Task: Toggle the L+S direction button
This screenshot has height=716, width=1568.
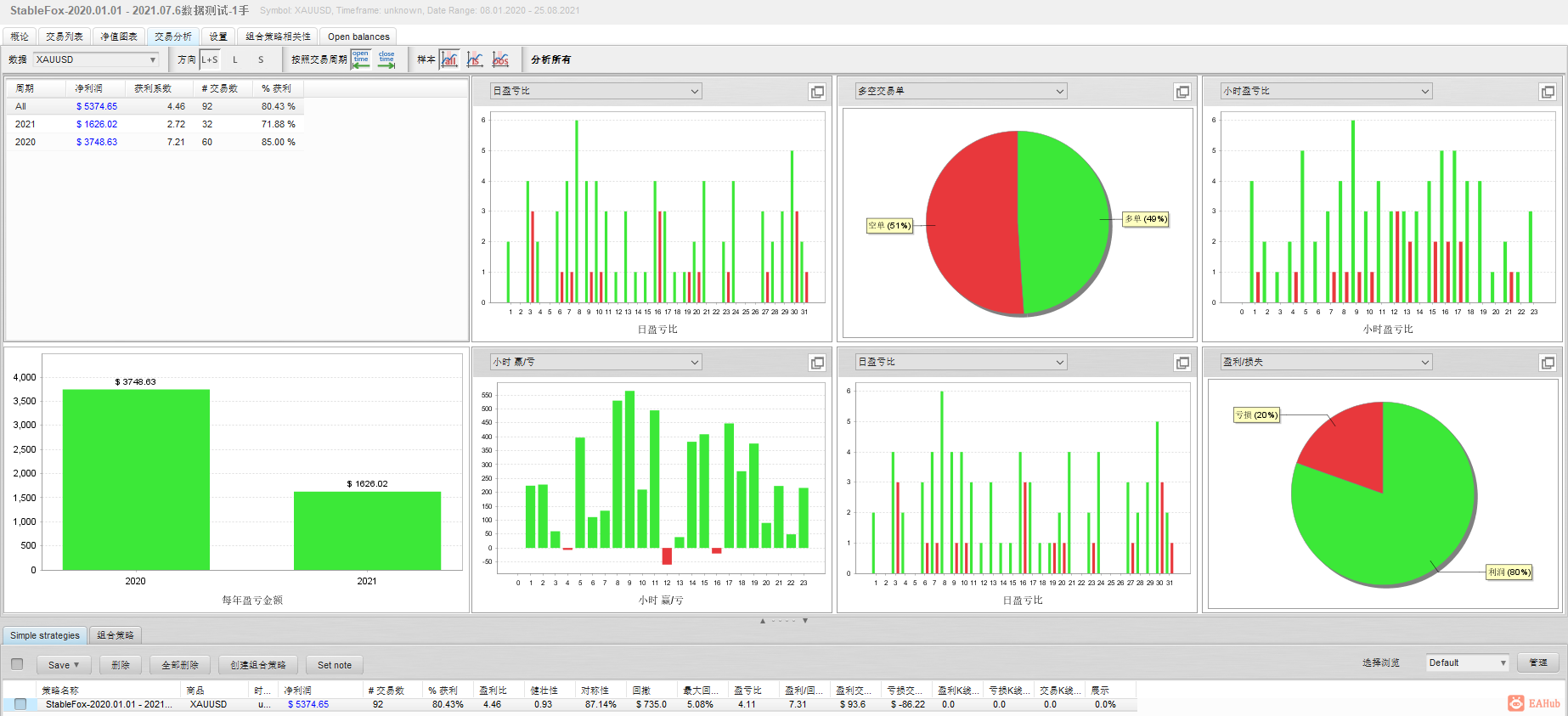Action: (x=210, y=59)
